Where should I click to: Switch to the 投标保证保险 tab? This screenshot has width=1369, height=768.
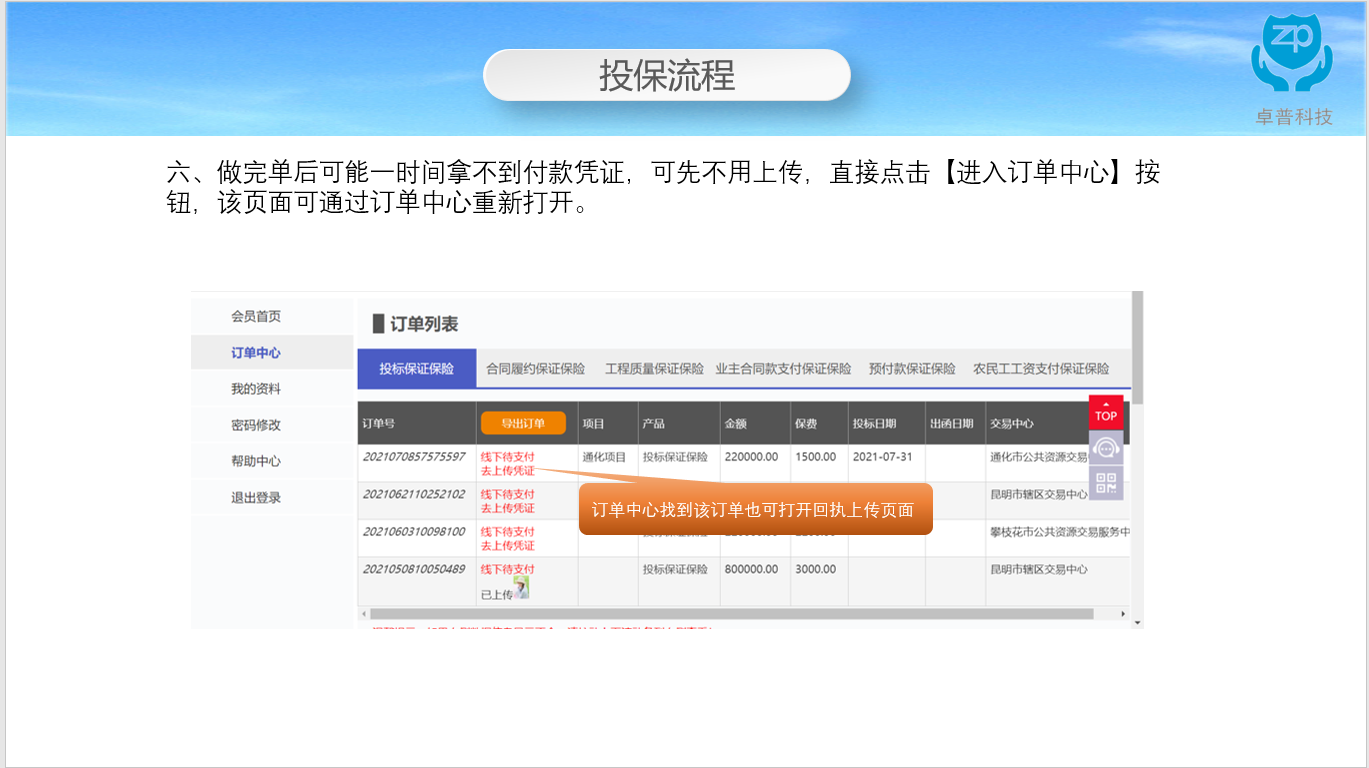coord(416,369)
